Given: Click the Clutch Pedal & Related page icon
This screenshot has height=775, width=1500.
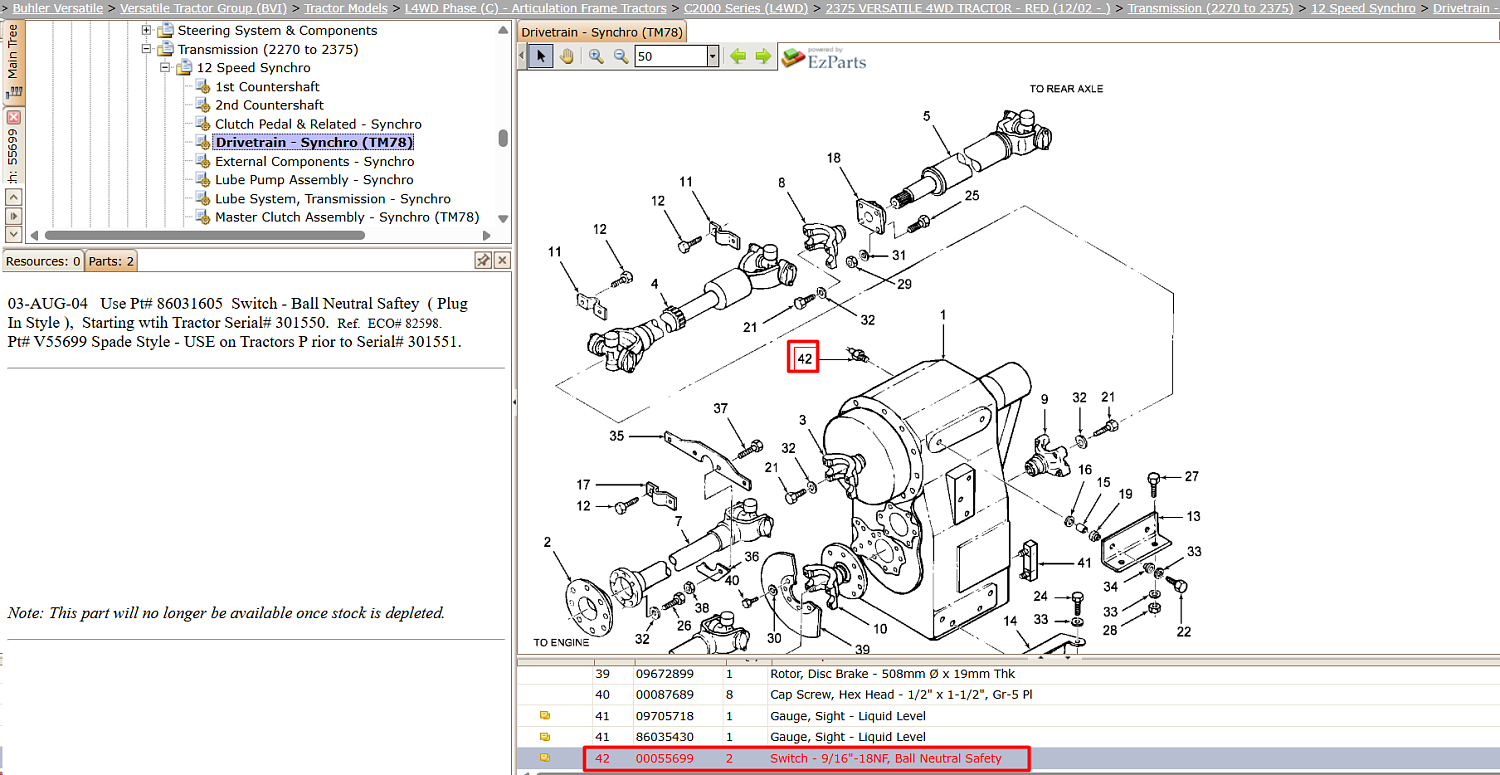Looking at the screenshot, I should pos(203,124).
